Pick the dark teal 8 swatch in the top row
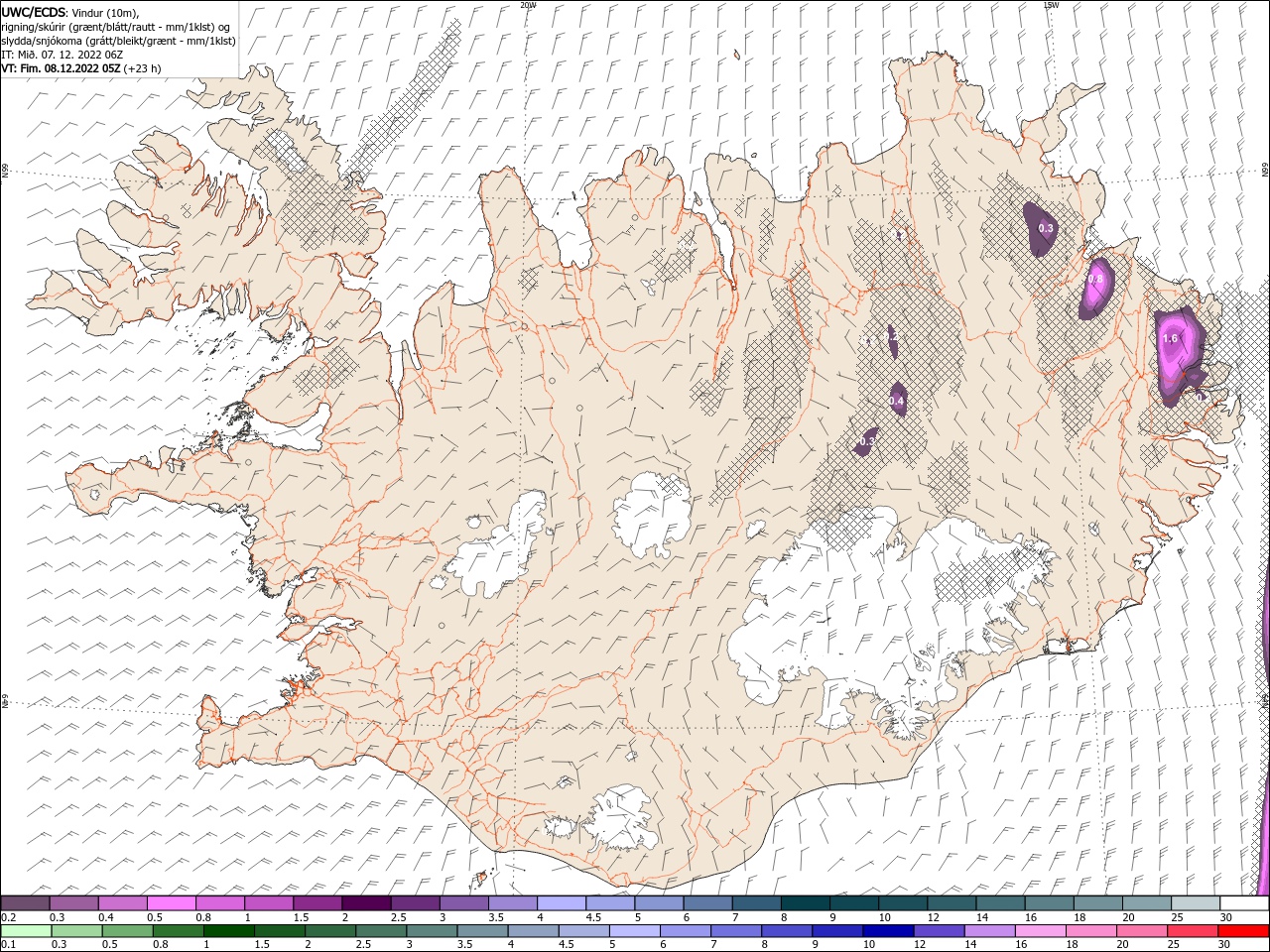1270x952 pixels. click(806, 903)
